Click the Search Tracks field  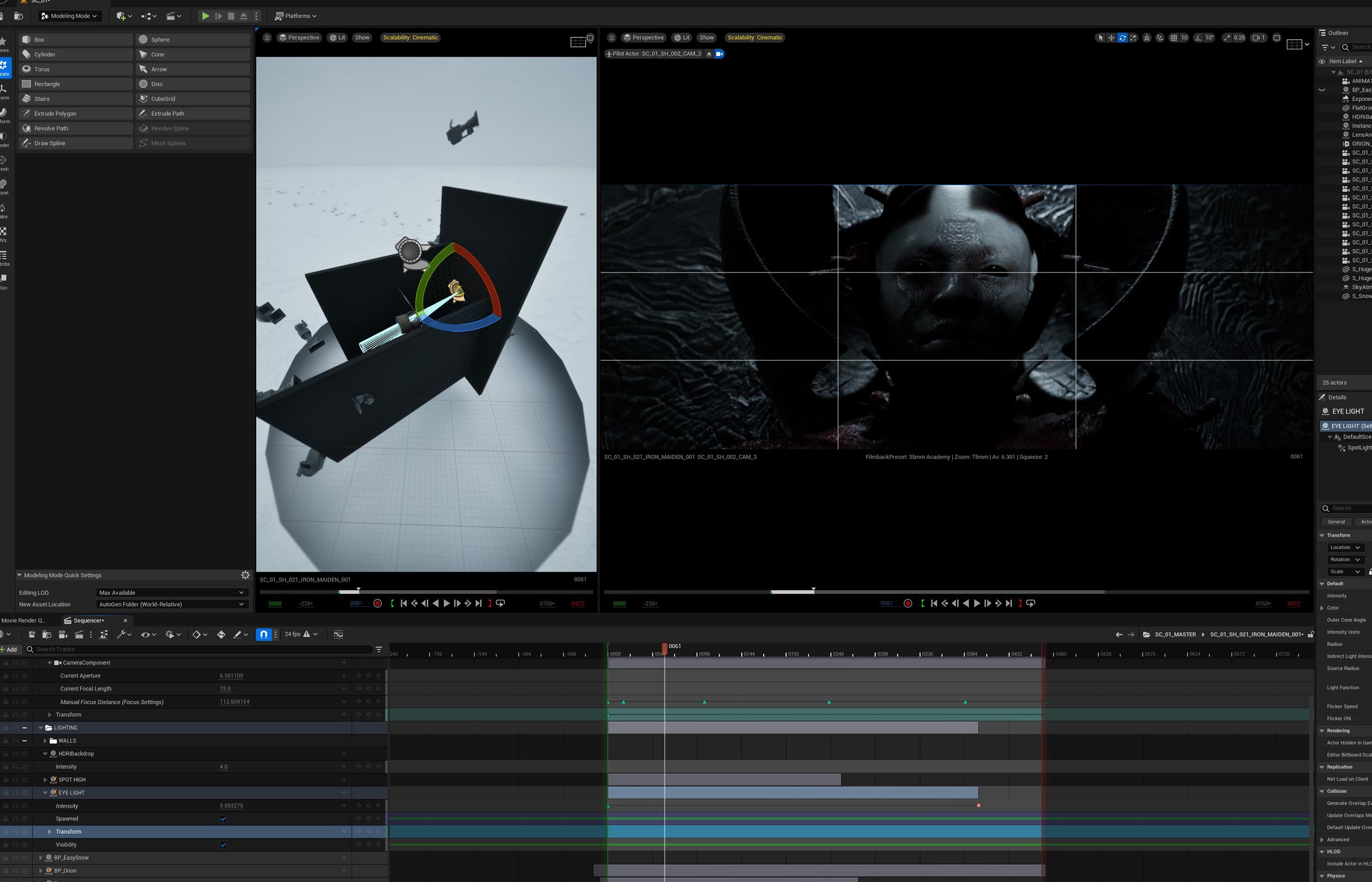tap(199, 649)
